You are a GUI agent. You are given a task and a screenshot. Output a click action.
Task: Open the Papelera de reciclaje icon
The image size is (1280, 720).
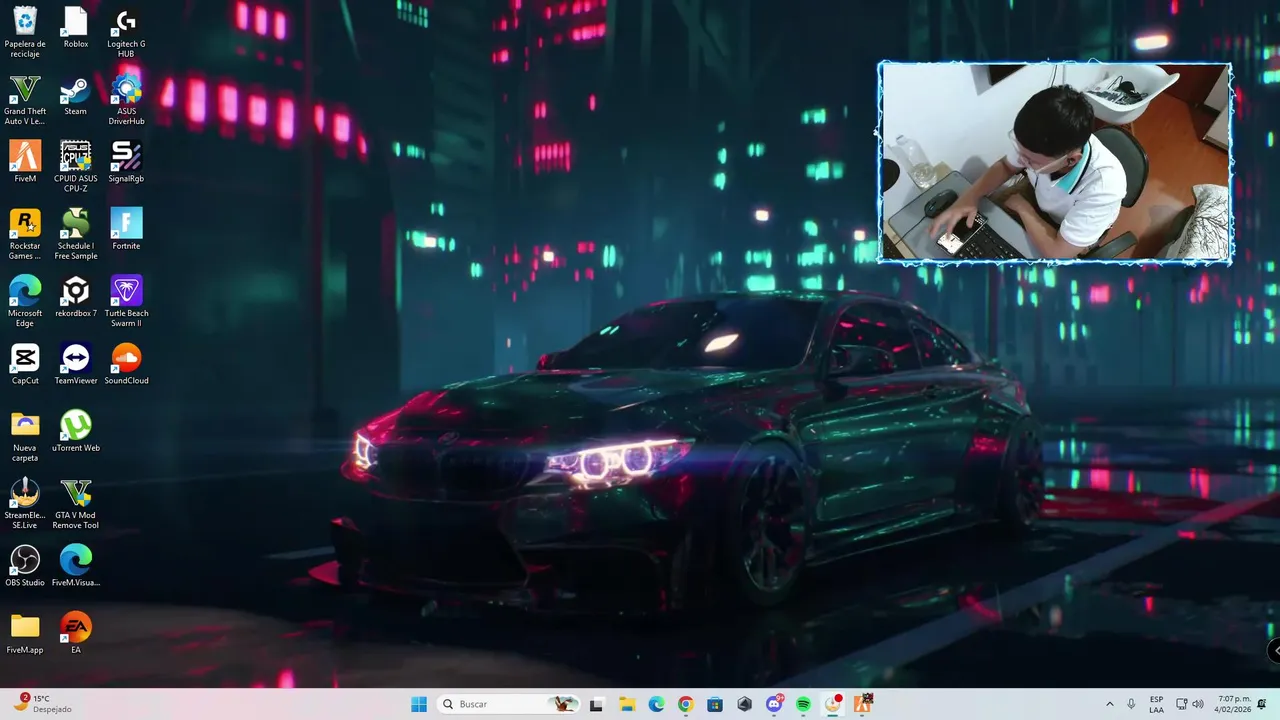pyautogui.click(x=25, y=31)
